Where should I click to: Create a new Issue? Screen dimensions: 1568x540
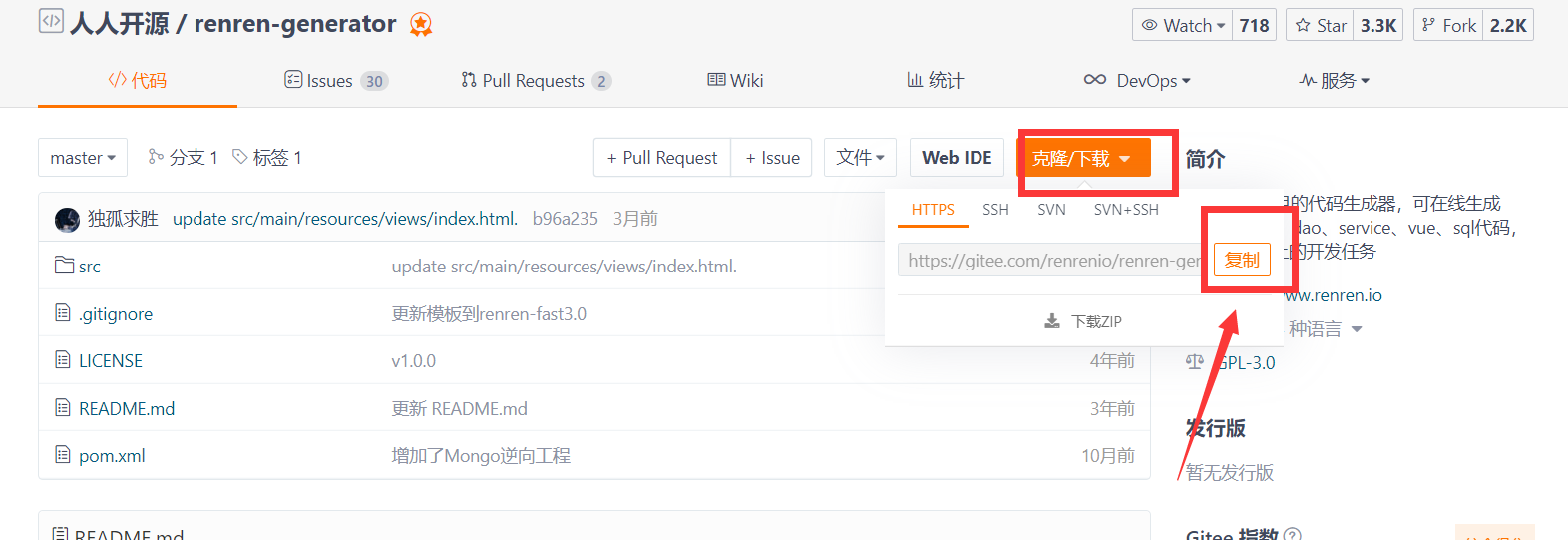(x=772, y=158)
